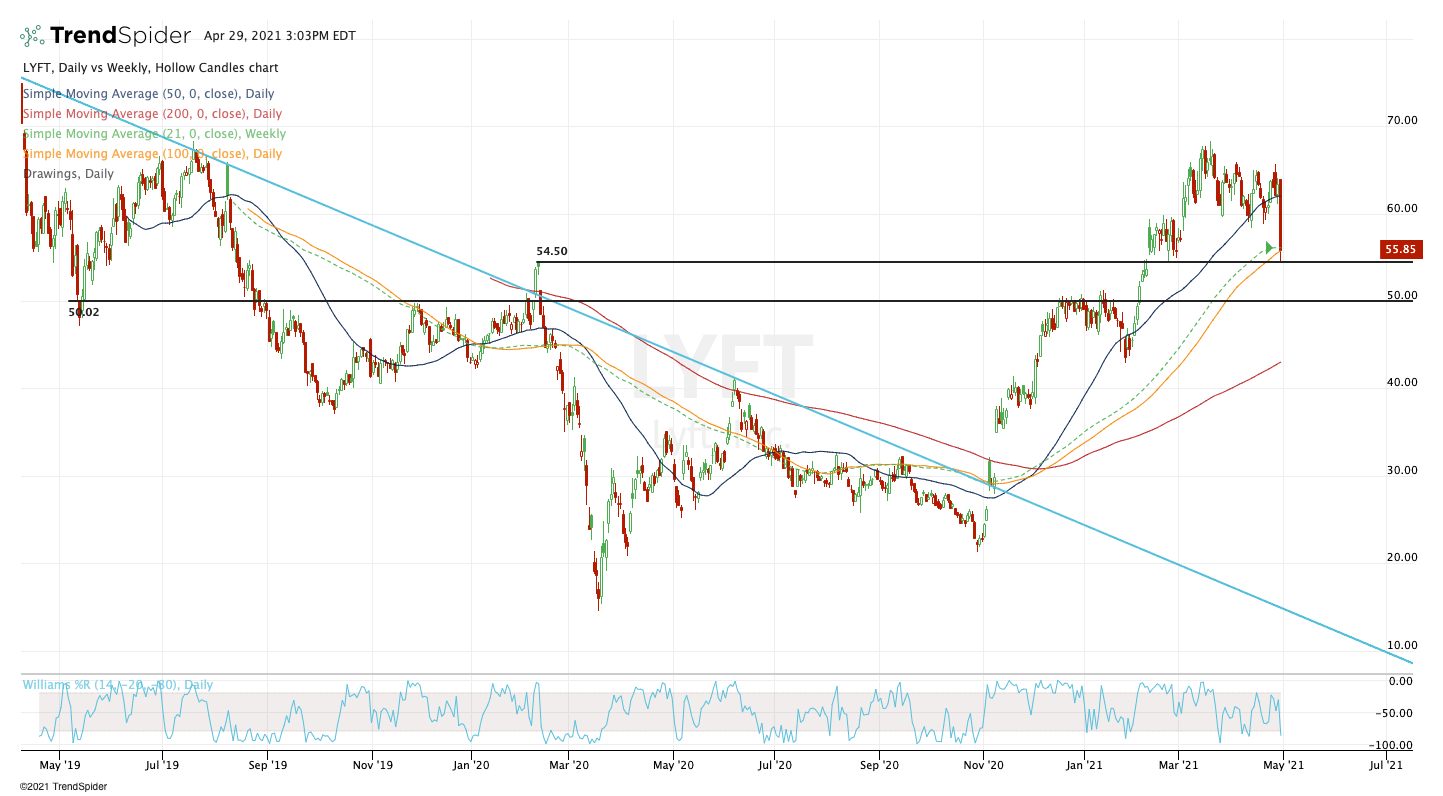Click the 70.00 price axis label

(1402, 121)
